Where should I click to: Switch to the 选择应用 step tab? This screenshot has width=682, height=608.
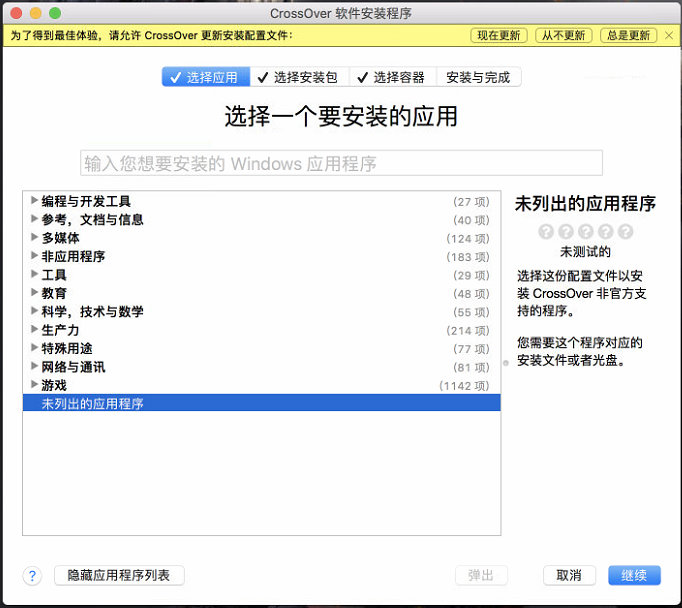(x=206, y=77)
